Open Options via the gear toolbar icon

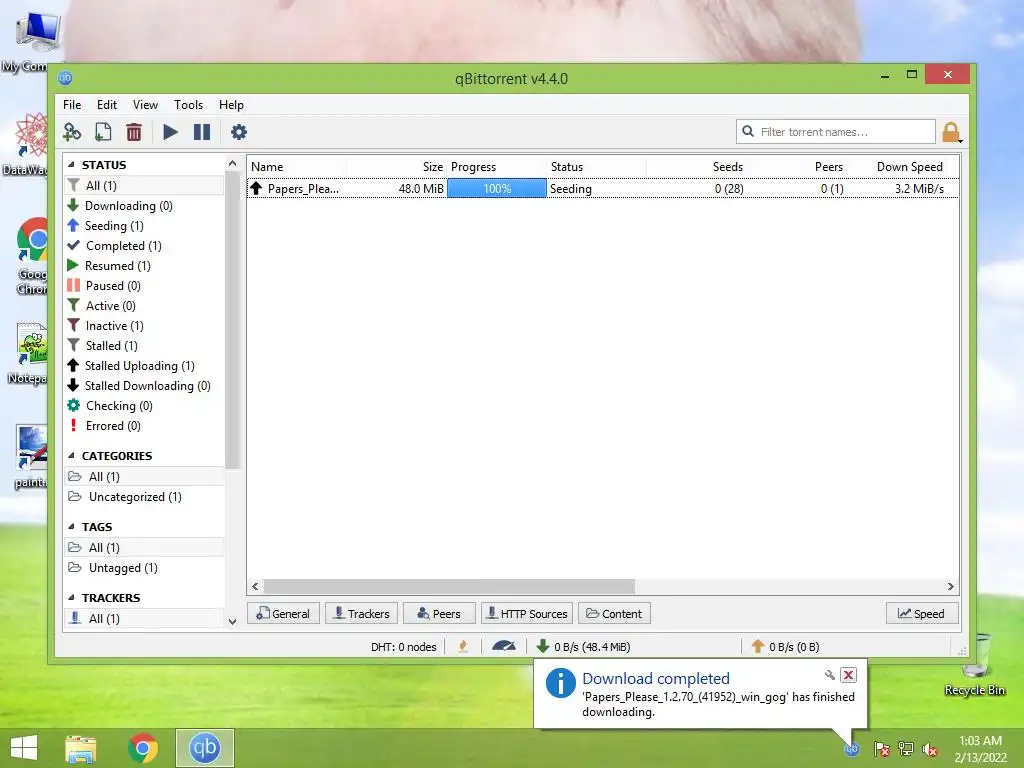[239, 132]
